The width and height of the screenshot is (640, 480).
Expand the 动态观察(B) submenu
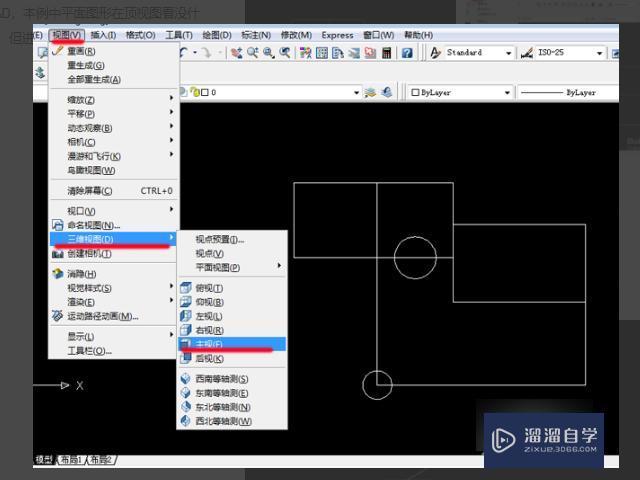[x=113, y=128]
